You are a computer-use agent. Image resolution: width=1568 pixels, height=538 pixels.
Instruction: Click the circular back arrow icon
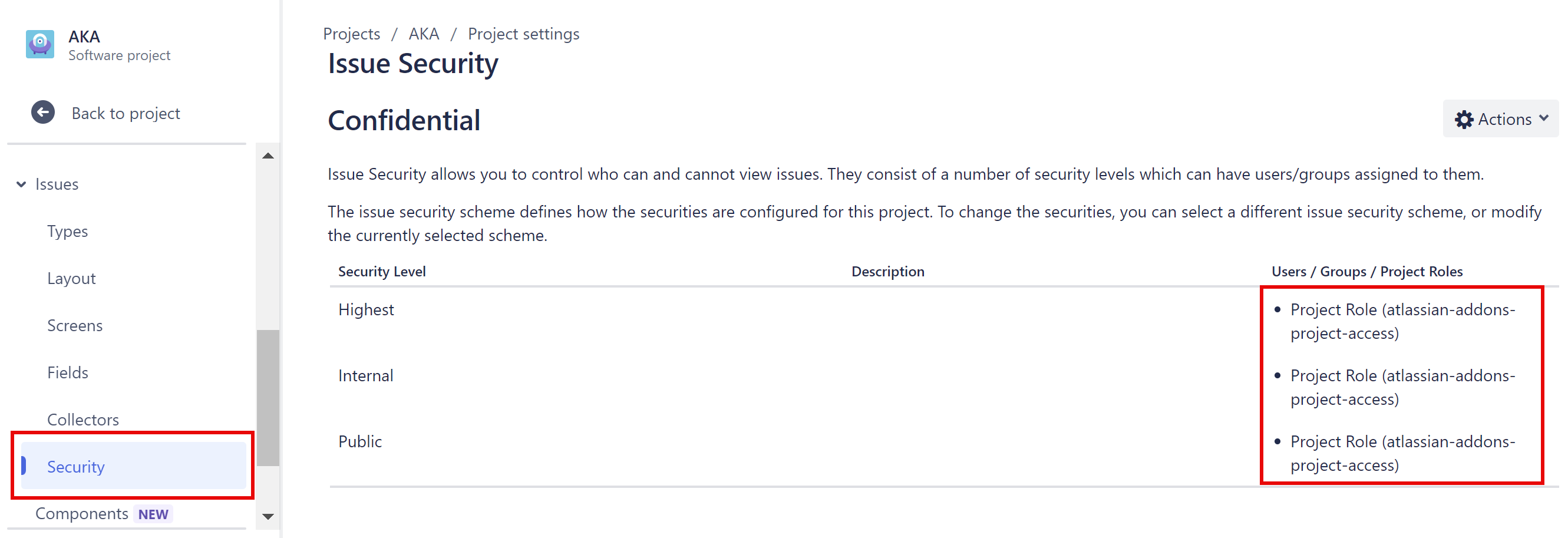click(x=42, y=112)
